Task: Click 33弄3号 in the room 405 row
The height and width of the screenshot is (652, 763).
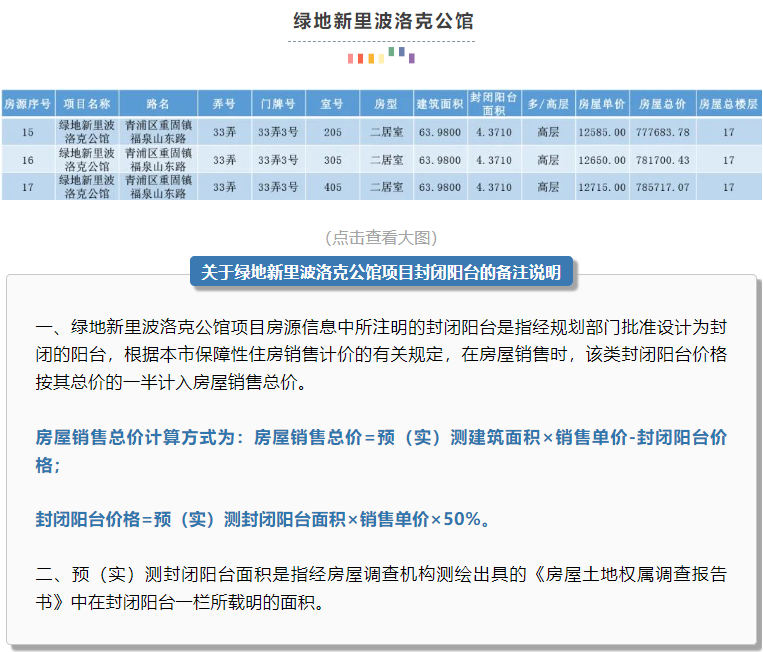Action: point(278,187)
